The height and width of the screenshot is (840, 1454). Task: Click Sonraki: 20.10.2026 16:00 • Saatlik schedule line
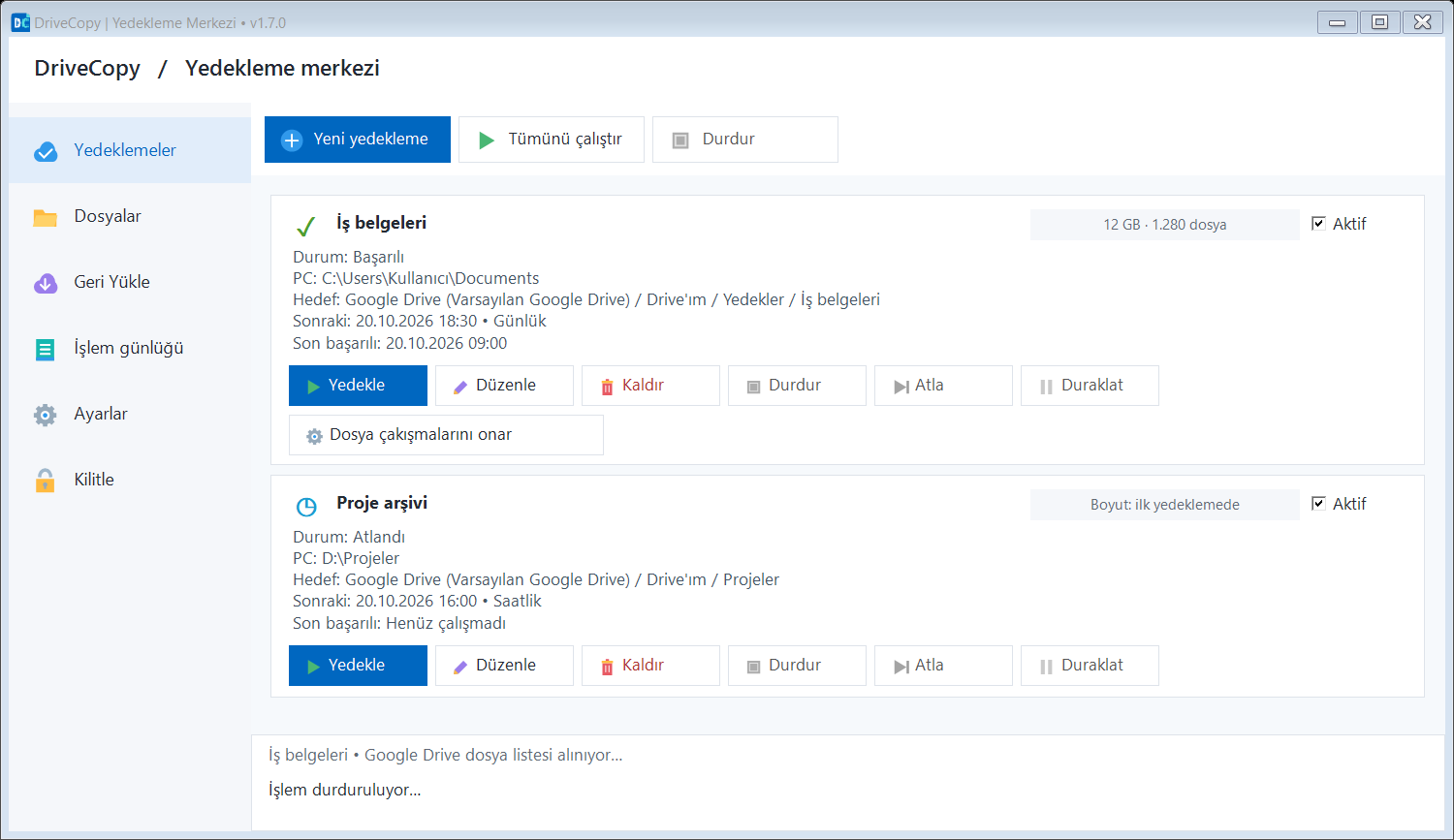(417, 602)
